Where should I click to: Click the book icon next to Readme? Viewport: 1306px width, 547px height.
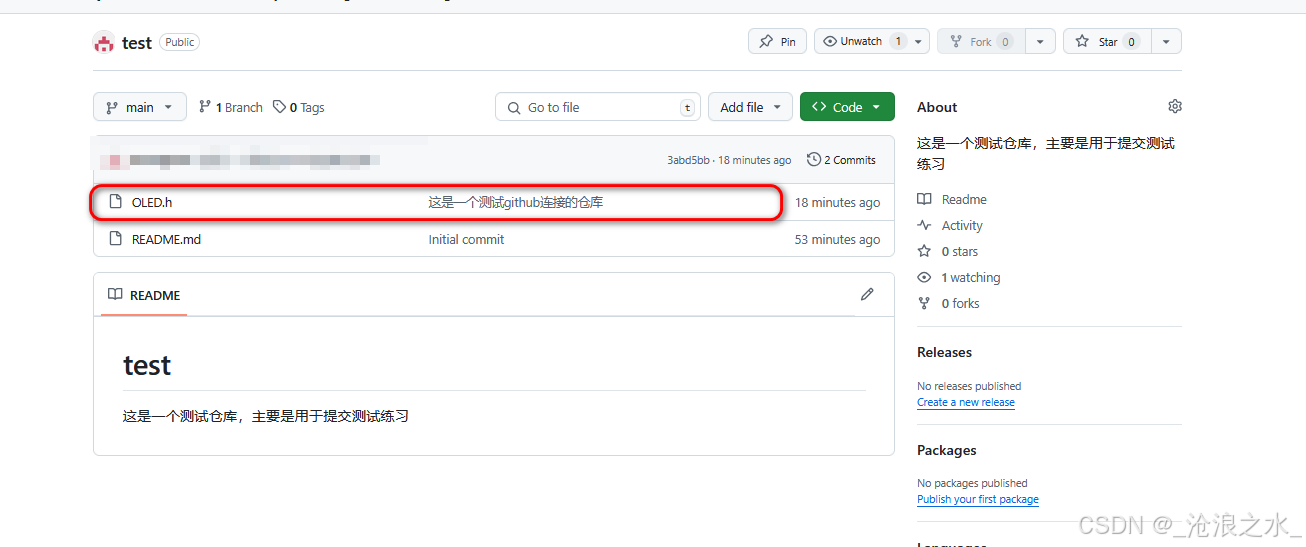tap(924, 199)
